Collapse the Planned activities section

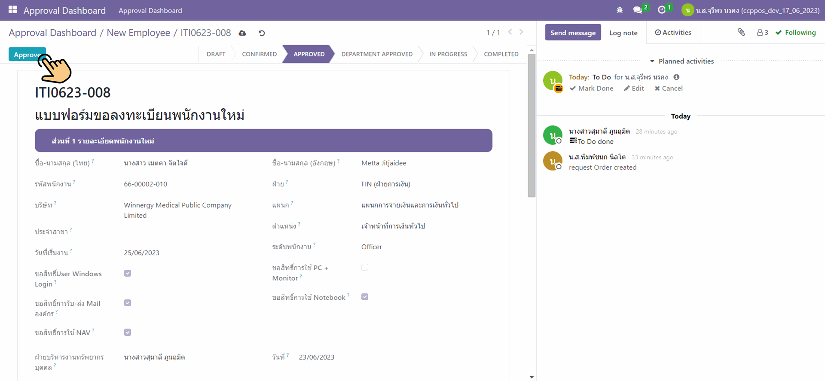coord(681,61)
